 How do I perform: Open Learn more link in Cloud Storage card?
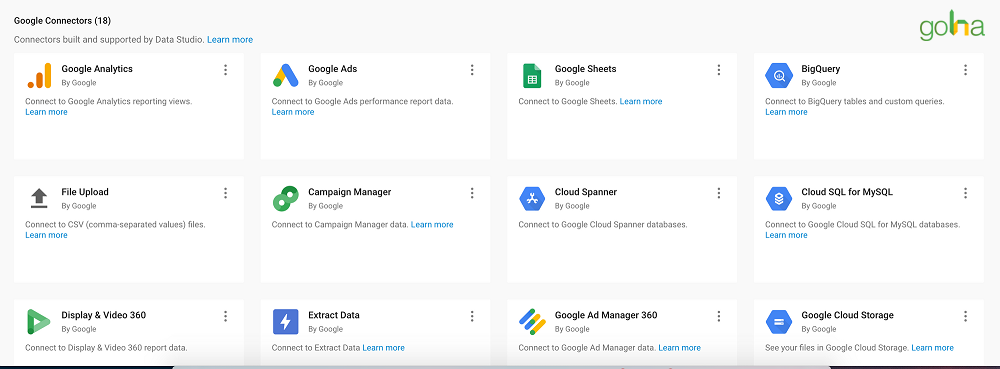(932, 347)
